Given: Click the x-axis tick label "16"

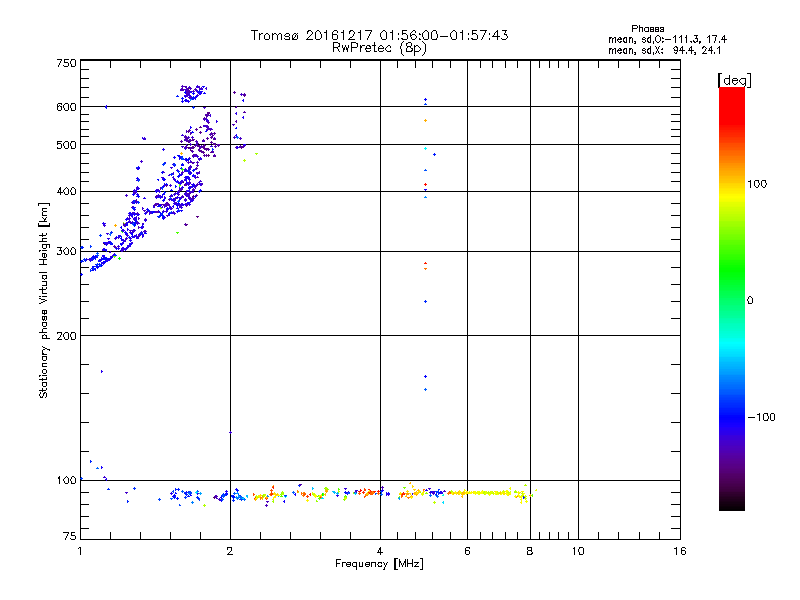Looking at the screenshot, I should [x=680, y=551].
